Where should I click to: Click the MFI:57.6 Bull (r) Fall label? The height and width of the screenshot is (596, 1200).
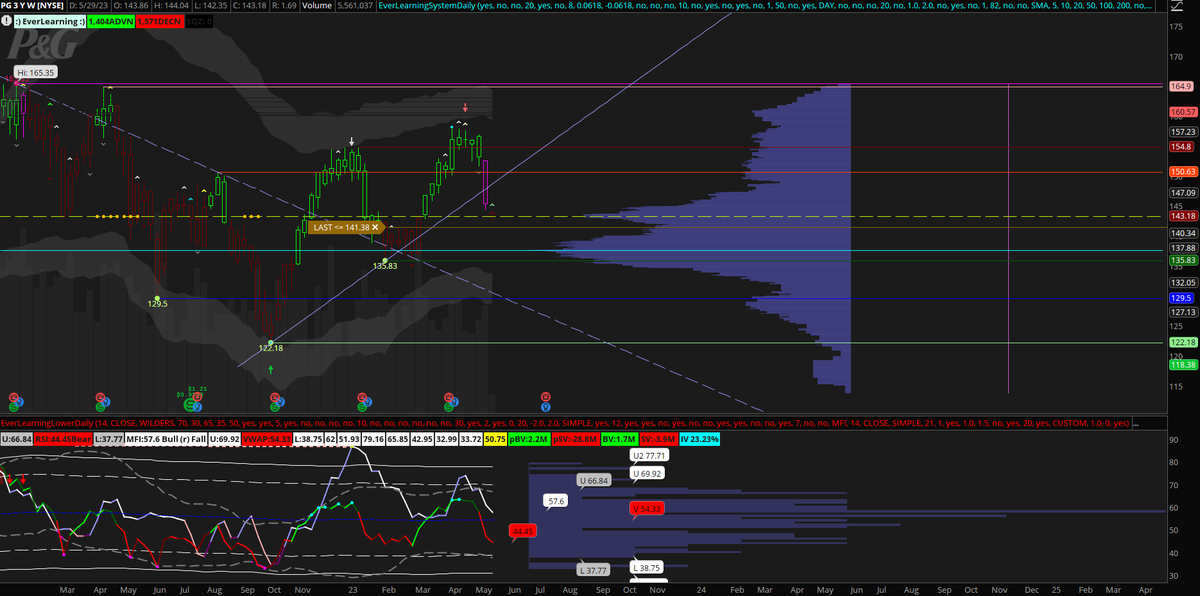tap(165, 439)
